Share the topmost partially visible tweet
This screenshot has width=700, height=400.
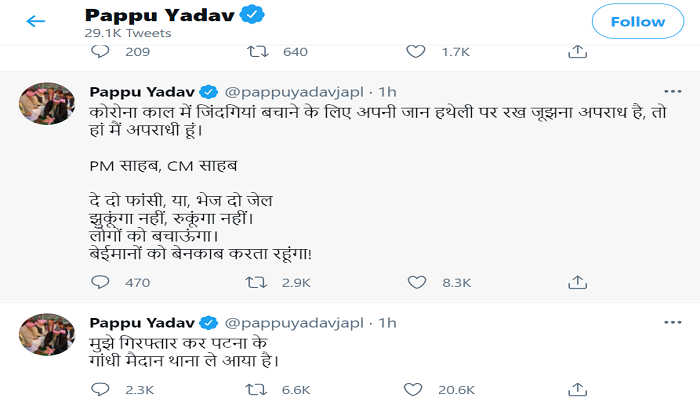(x=576, y=51)
